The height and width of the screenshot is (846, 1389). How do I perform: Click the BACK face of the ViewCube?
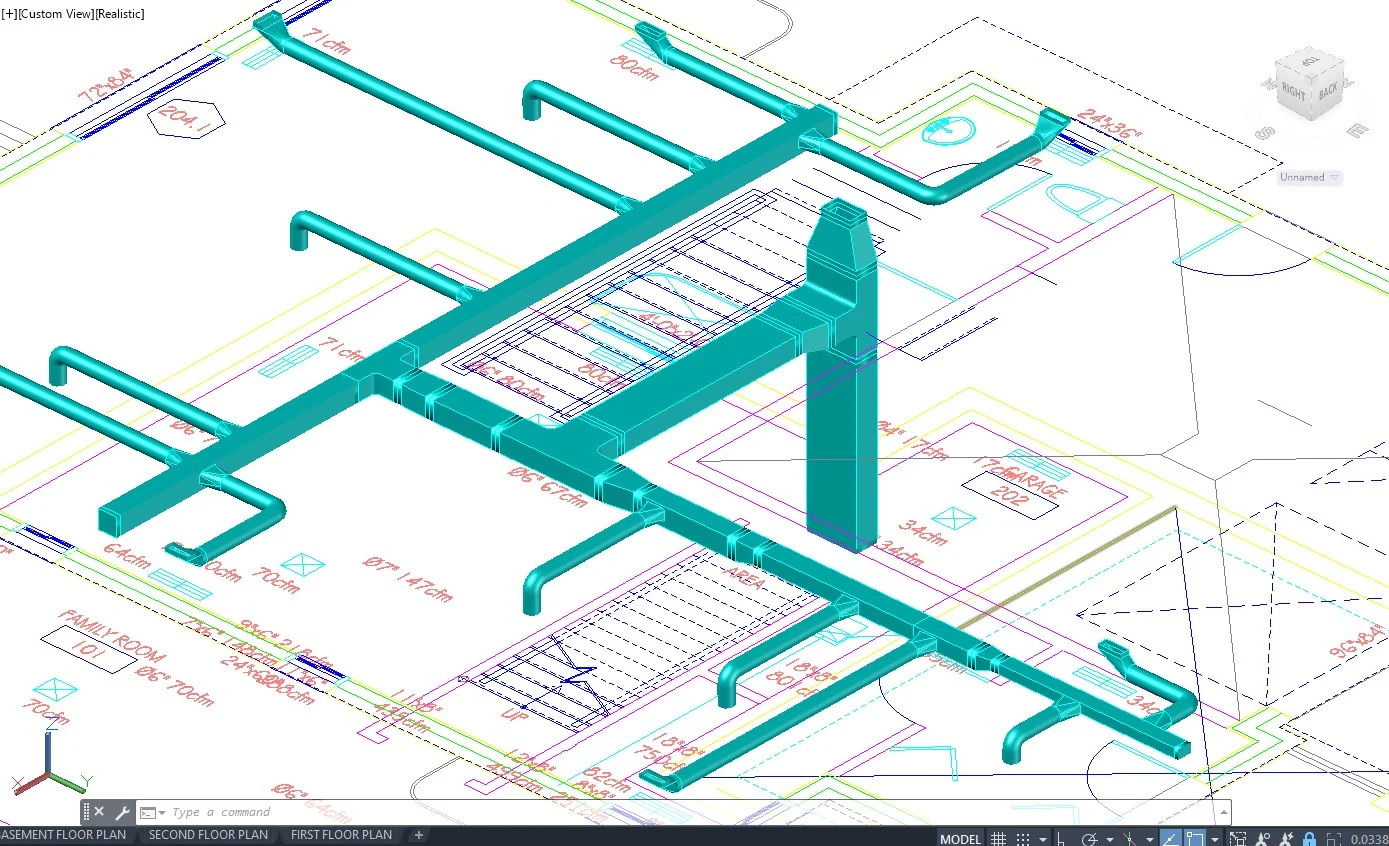1327,93
